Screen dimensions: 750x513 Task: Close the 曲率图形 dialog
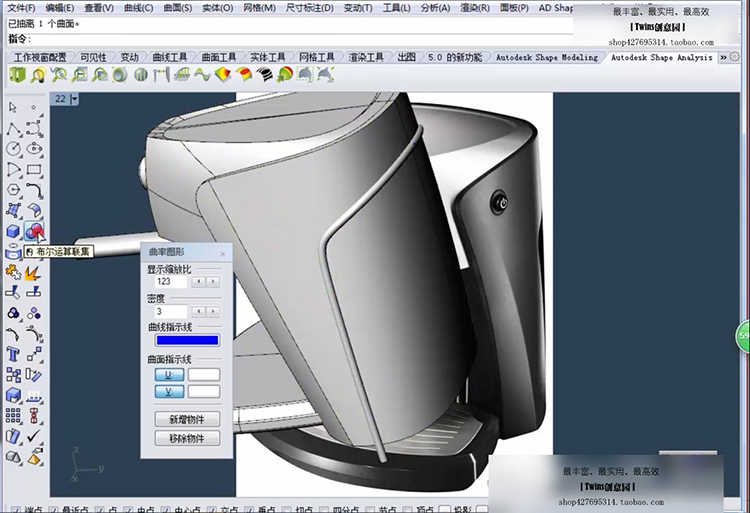222,253
